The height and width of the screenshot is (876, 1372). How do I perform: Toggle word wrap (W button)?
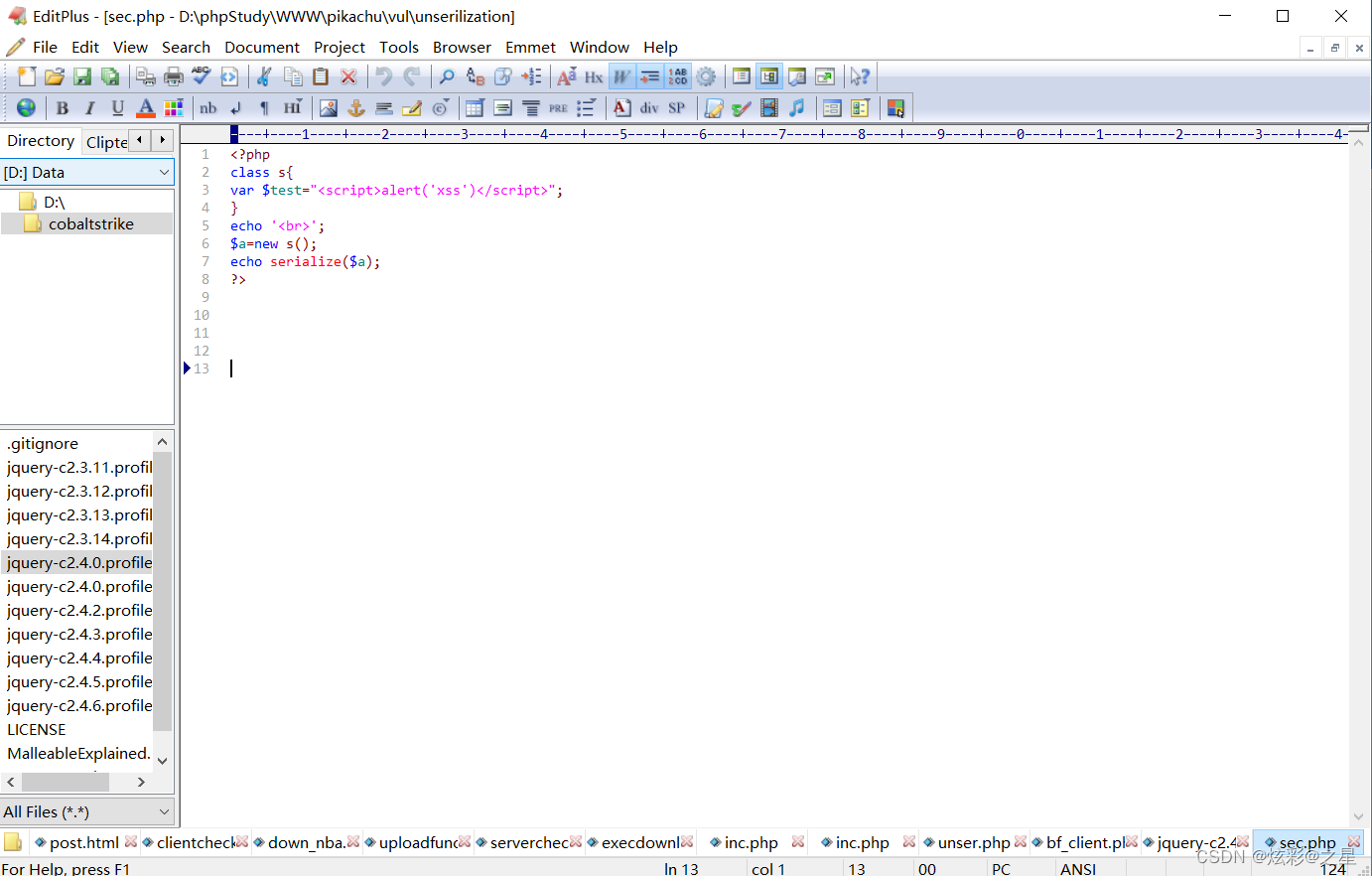(x=622, y=76)
